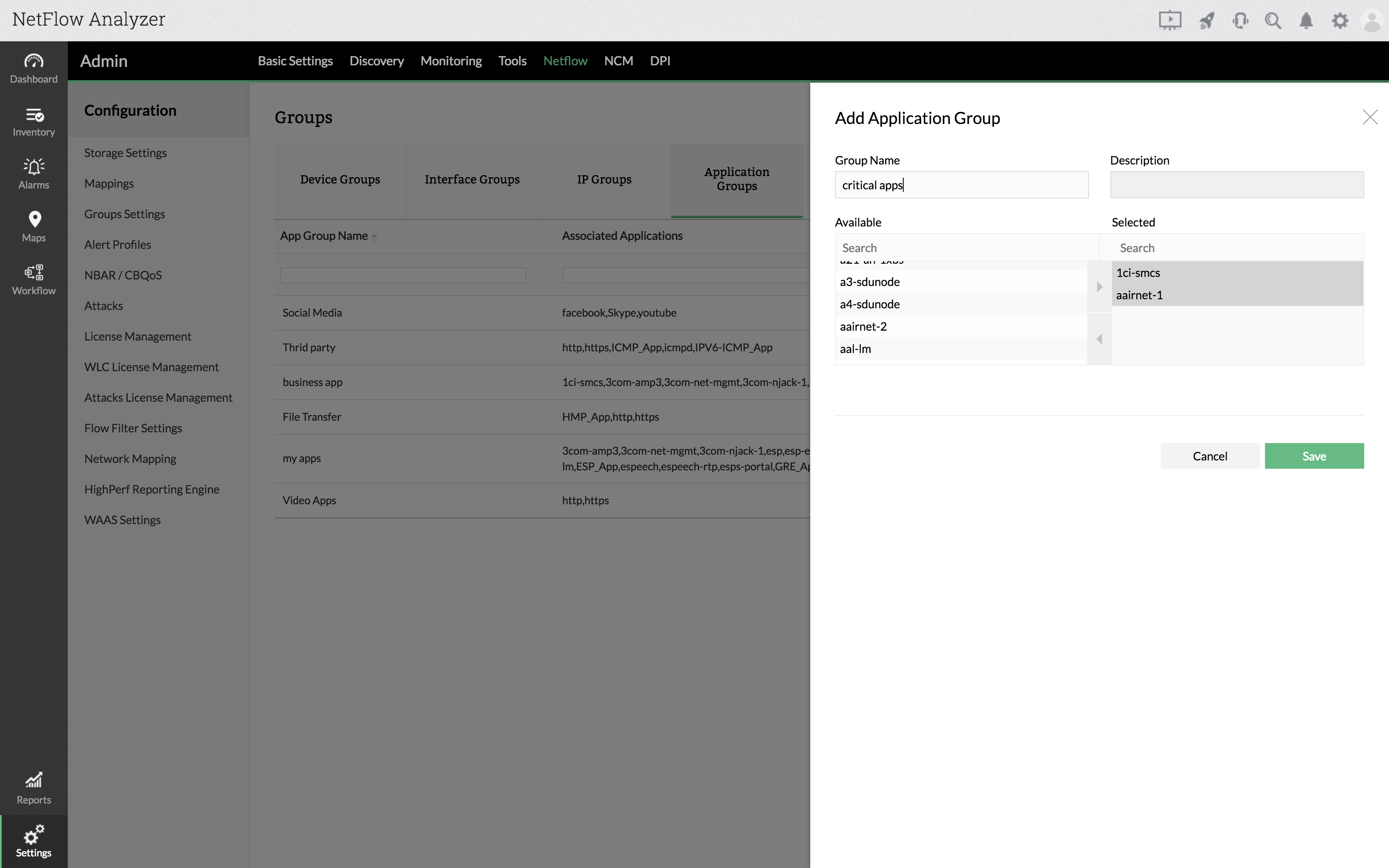The width and height of the screenshot is (1389, 868).
Task: Save the application group
Action: [1313, 456]
